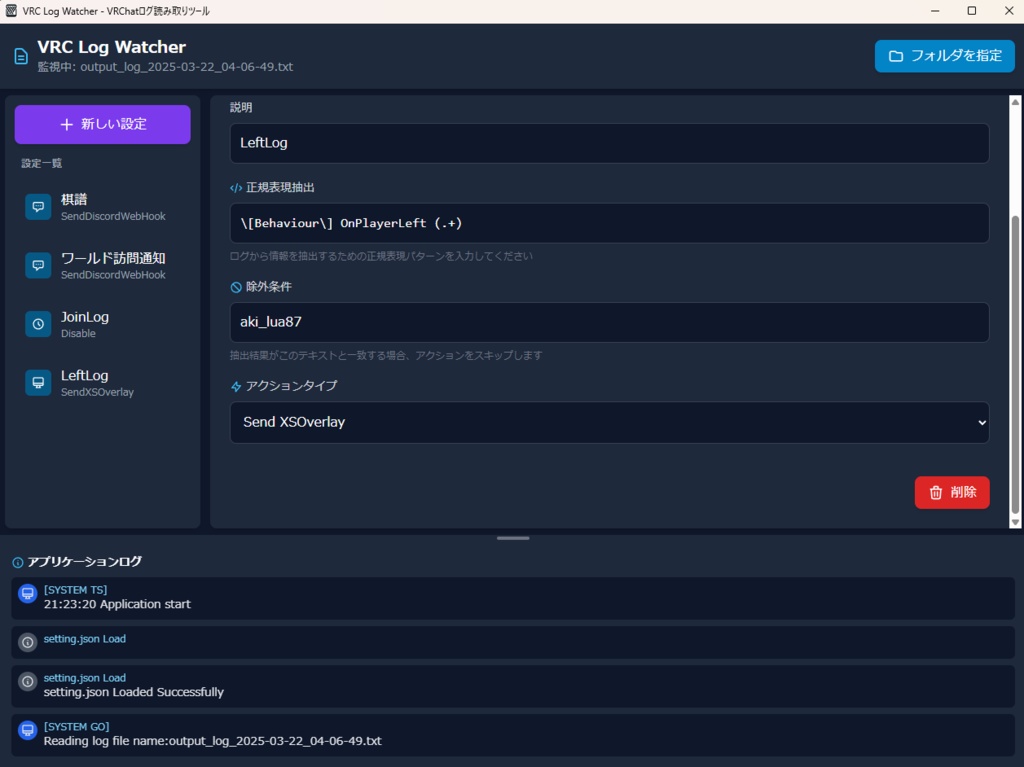Click the 棋譜 SendDiscordWebHook chat icon
Viewport: 1024px width, 767px height.
coord(38,207)
